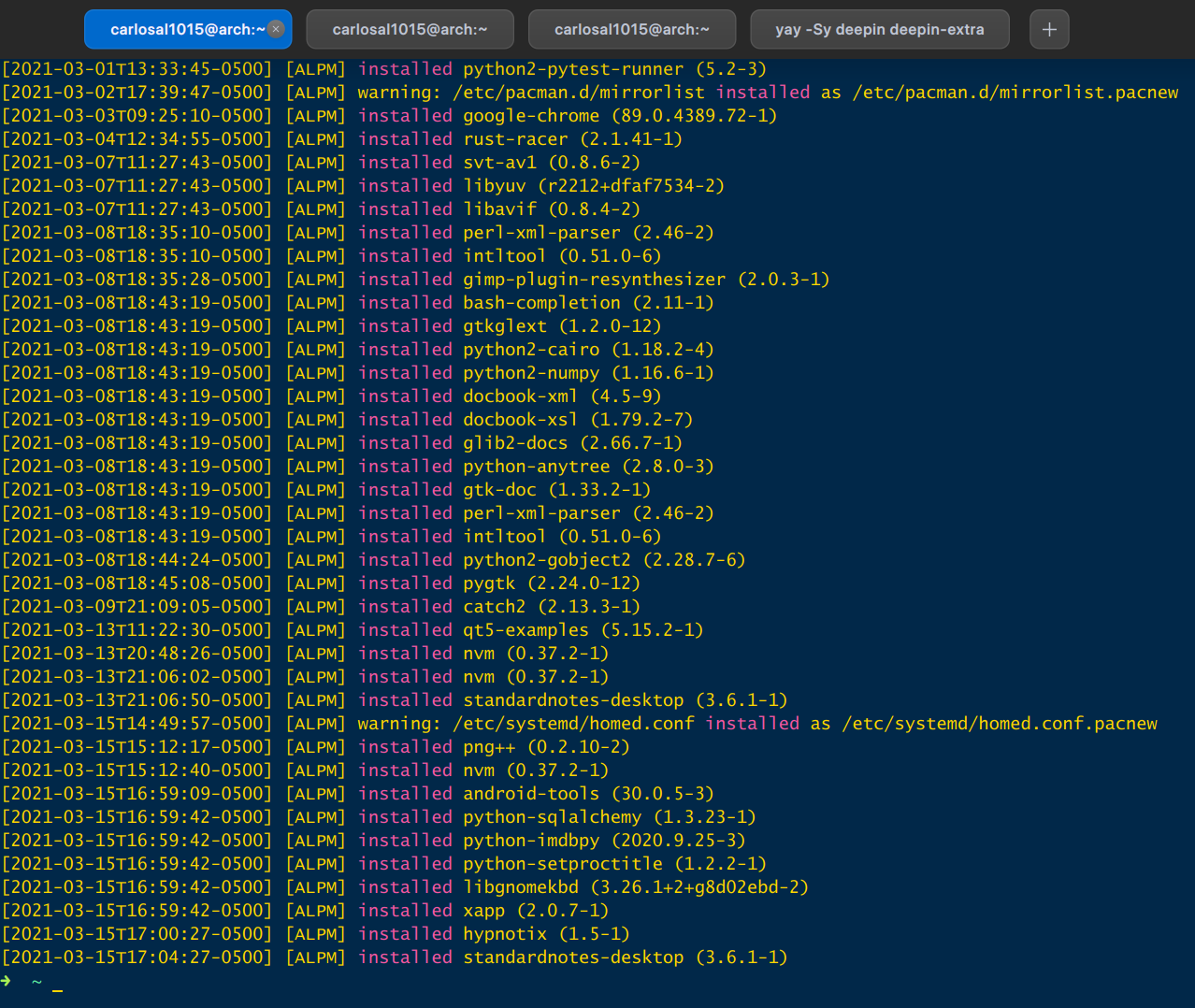
Task: Select the python-anytree (2.8.0-3) package text
Action: coord(588,467)
